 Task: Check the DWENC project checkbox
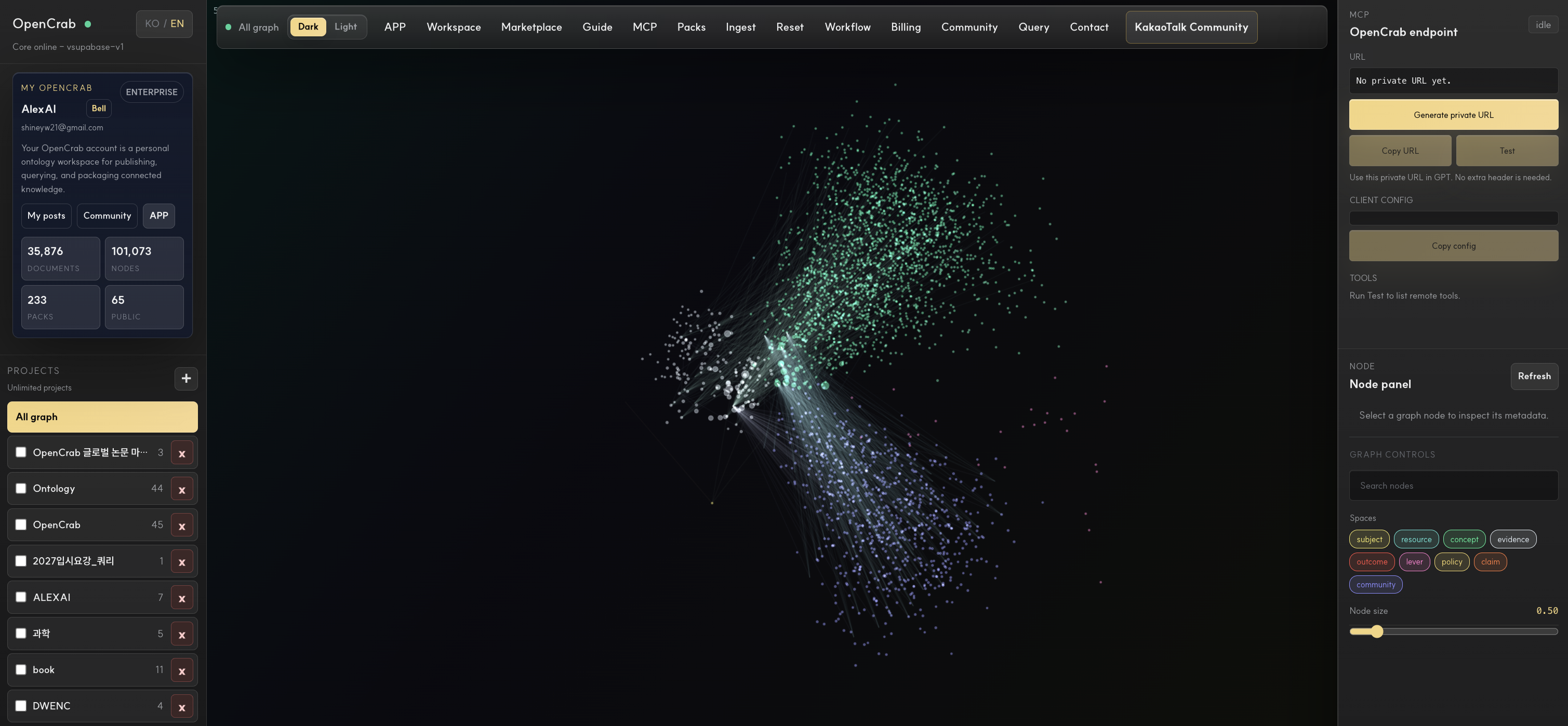point(21,705)
